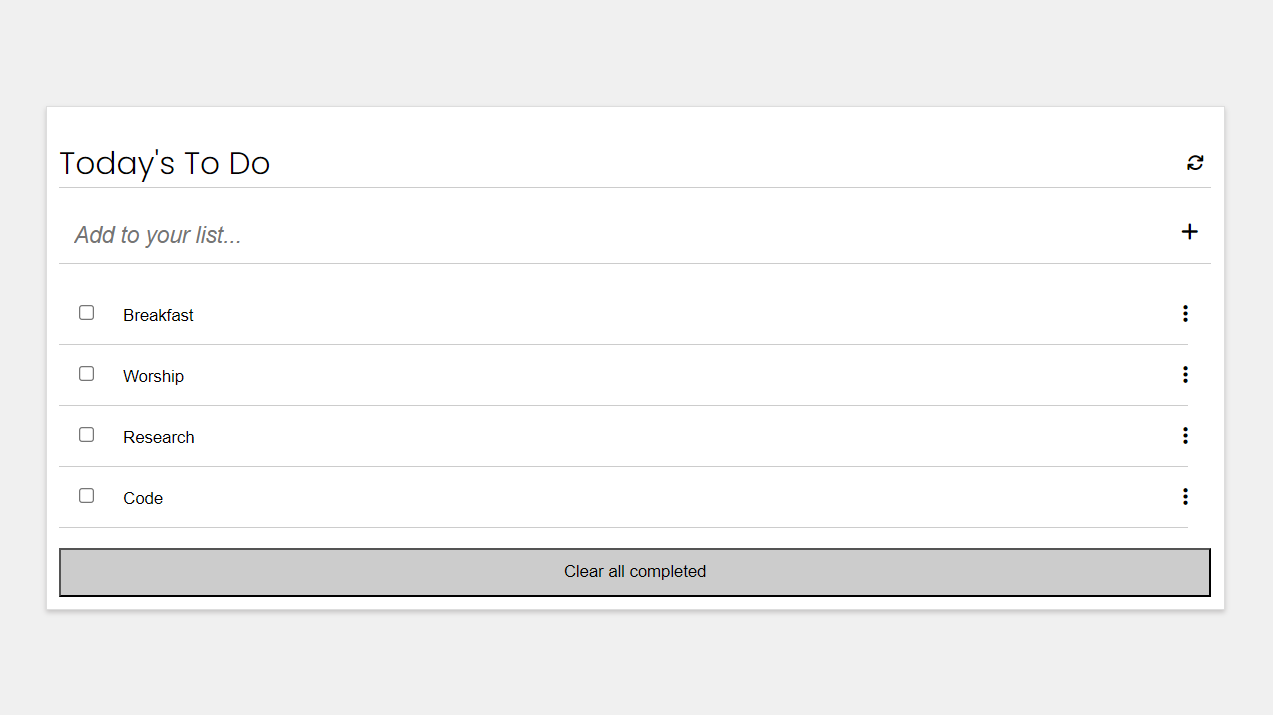1273x715 pixels.
Task: Submit the new item with the plus sign
Action: tap(1189, 232)
